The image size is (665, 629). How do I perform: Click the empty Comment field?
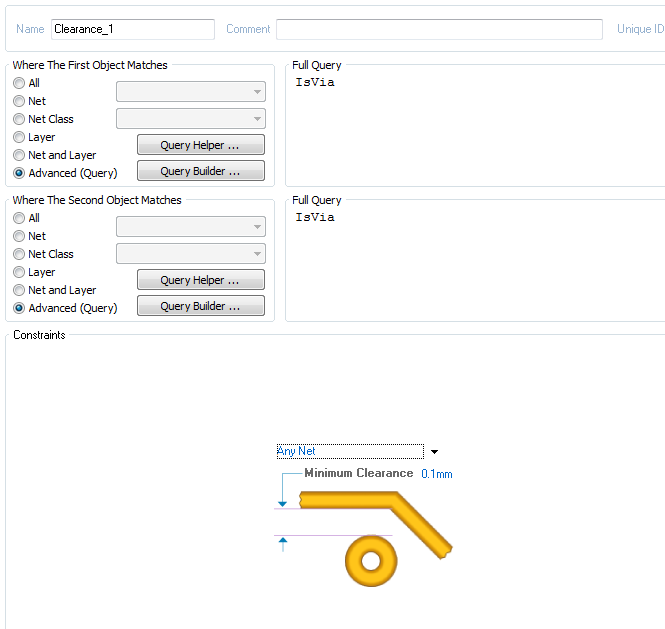(x=439, y=29)
